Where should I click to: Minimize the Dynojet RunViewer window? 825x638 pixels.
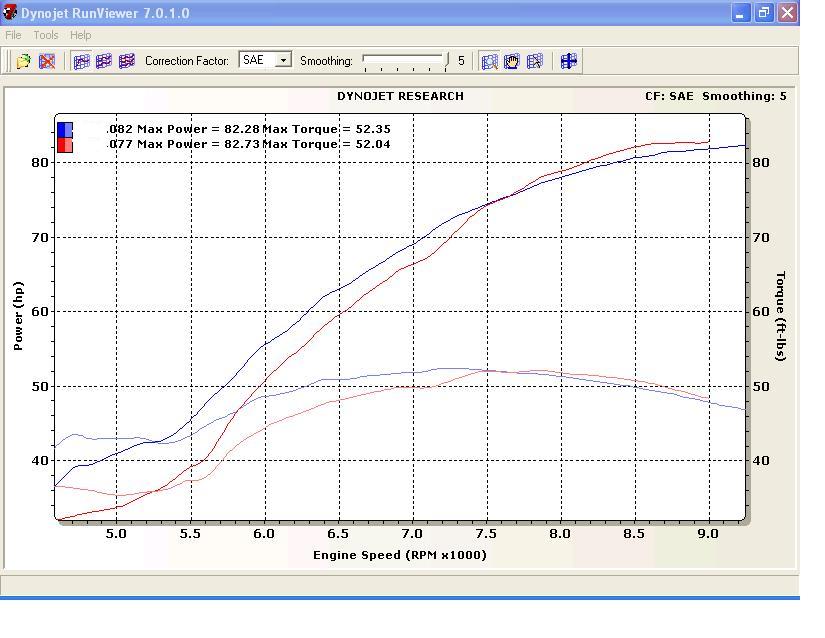[740, 13]
